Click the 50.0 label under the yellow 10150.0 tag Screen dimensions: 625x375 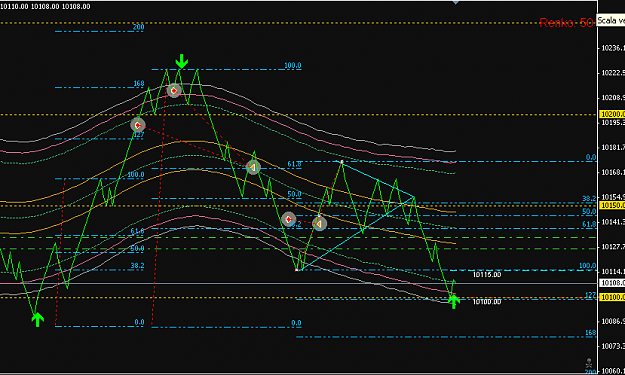pyautogui.click(x=589, y=212)
